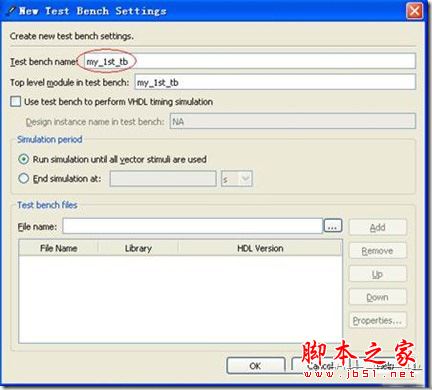
Task: Click the Down button
Action: point(378,297)
